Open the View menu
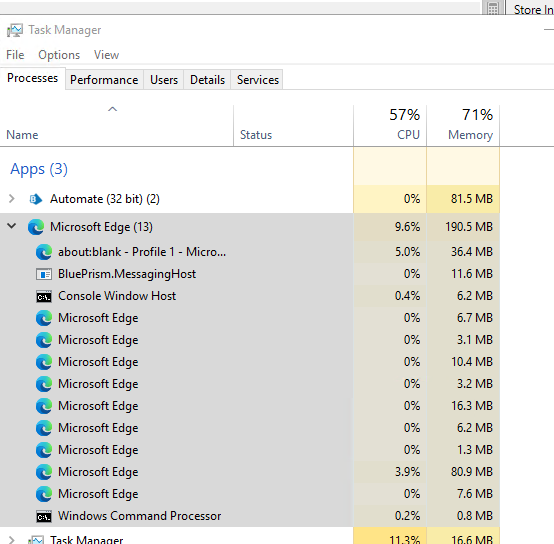The width and height of the screenshot is (554, 544). pos(106,55)
